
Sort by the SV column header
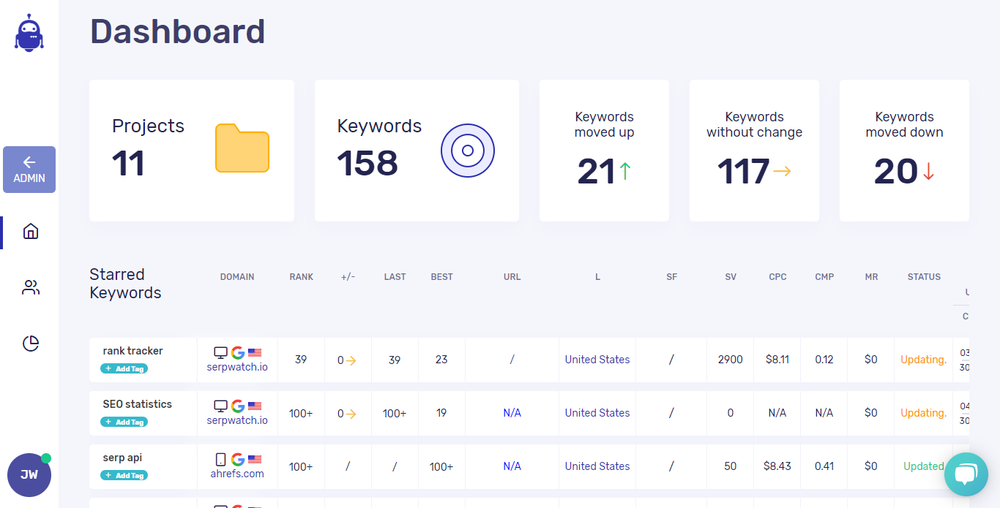(x=730, y=277)
